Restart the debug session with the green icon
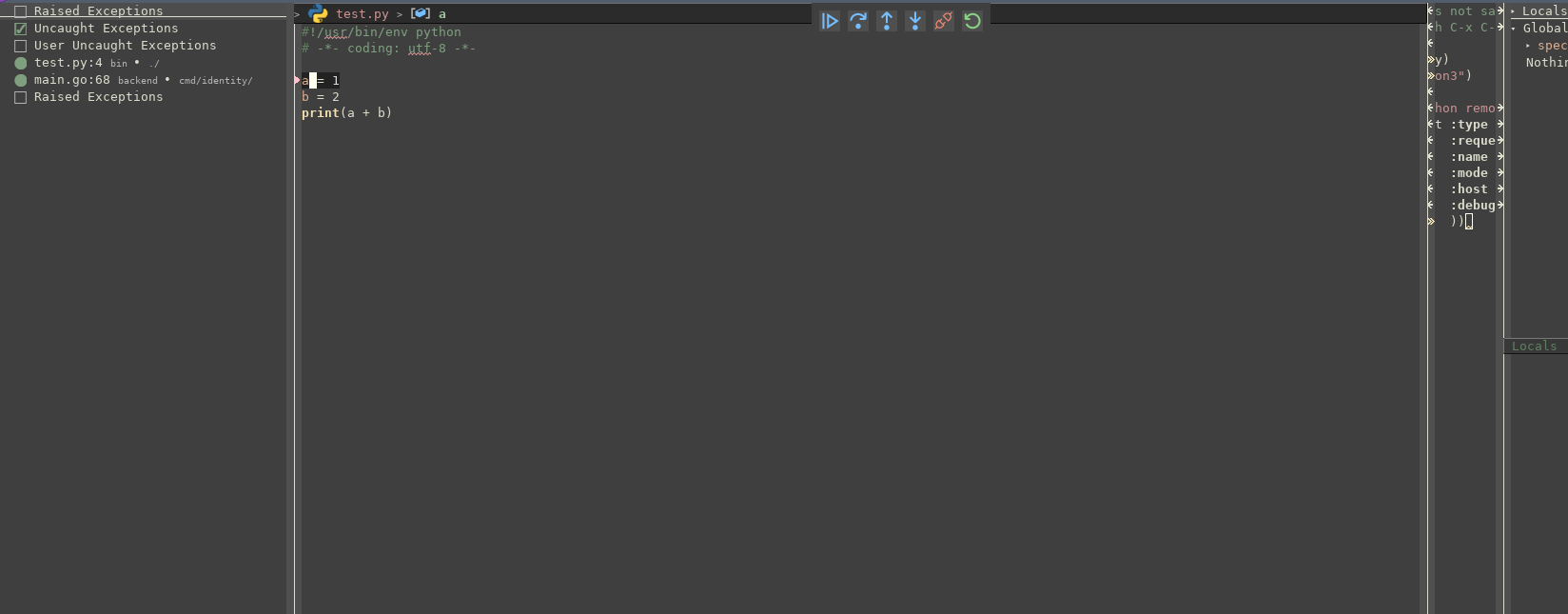 (971, 21)
